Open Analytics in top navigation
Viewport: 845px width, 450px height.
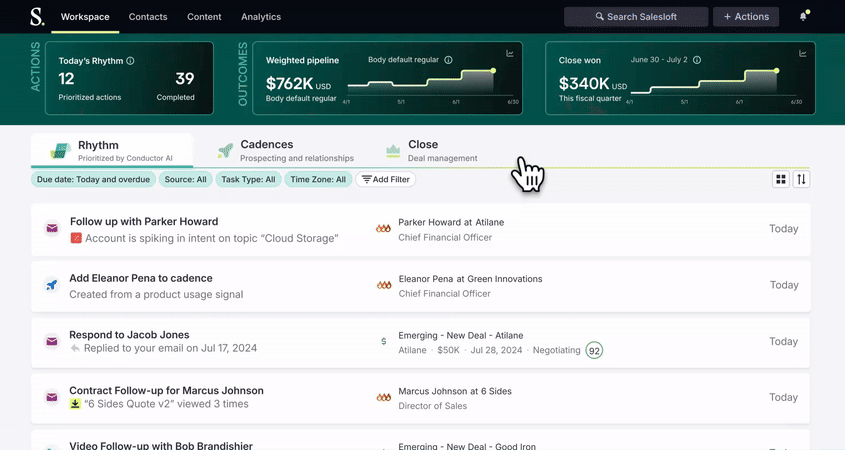261,17
